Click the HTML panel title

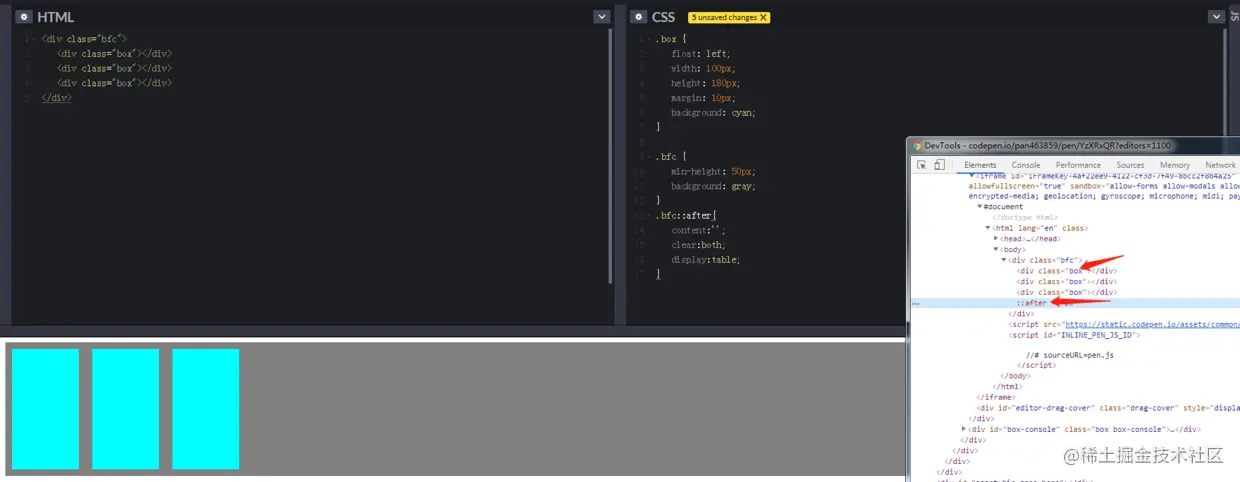click(55, 17)
